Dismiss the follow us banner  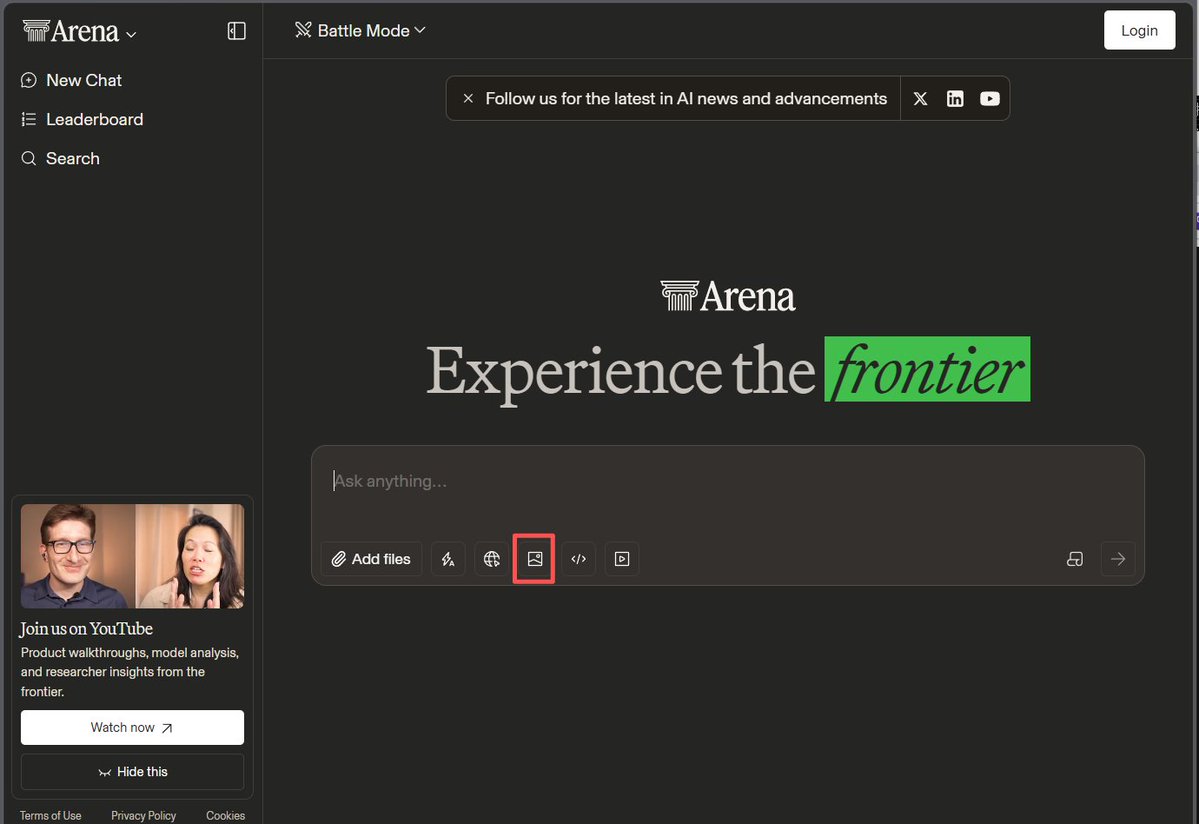point(467,99)
